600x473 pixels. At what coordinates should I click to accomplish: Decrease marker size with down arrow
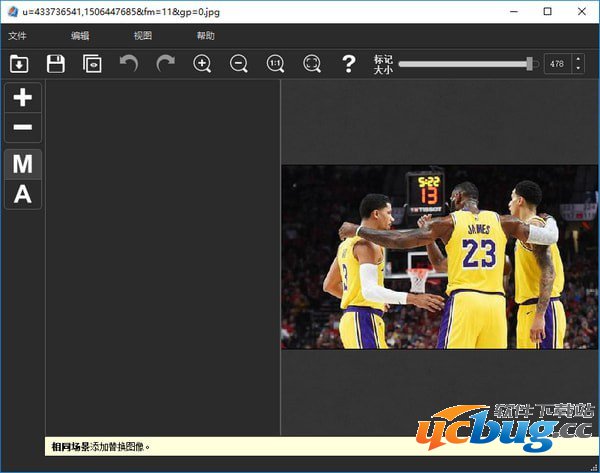point(578,69)
